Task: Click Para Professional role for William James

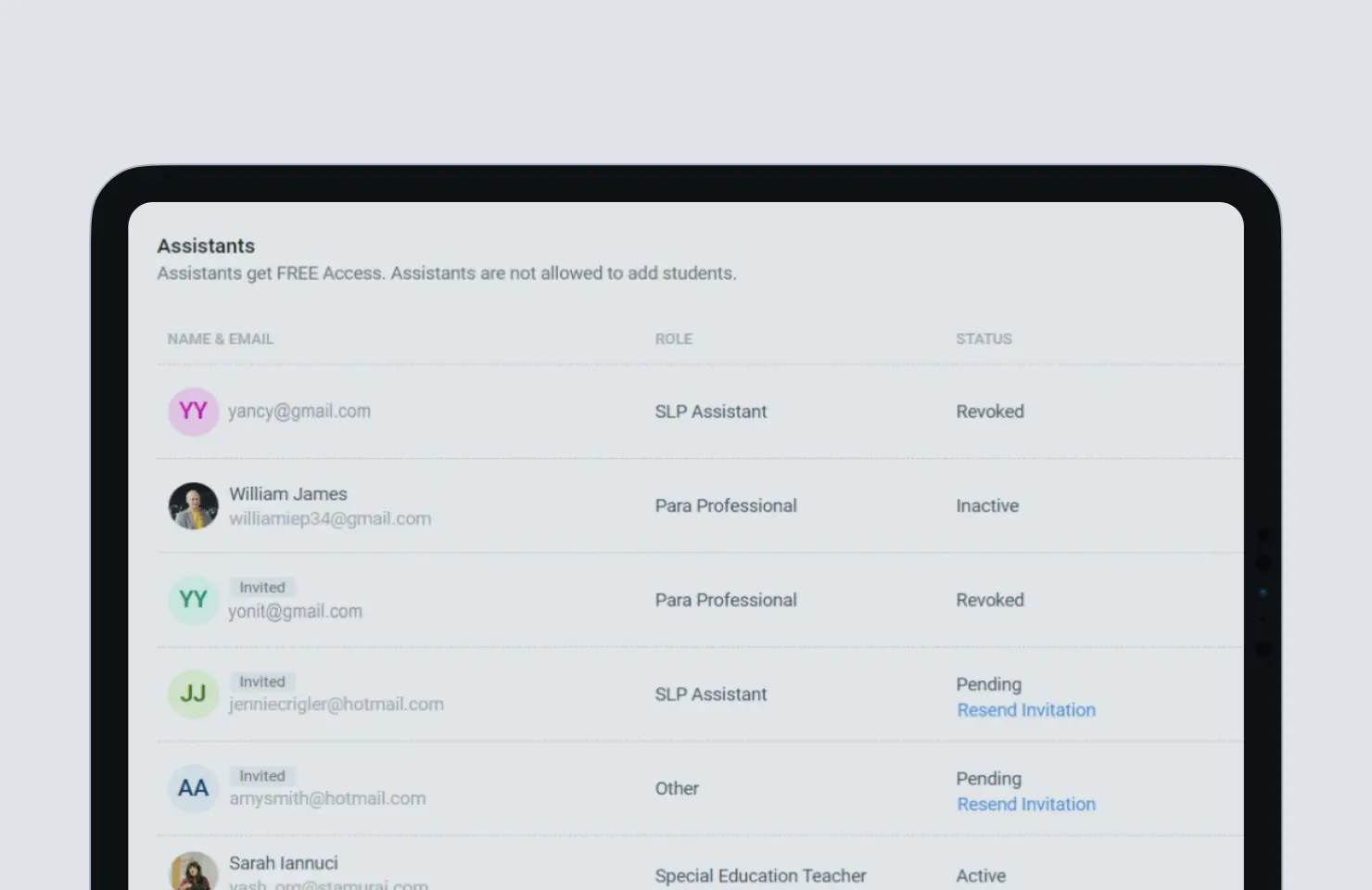Action: pos(726,506)
